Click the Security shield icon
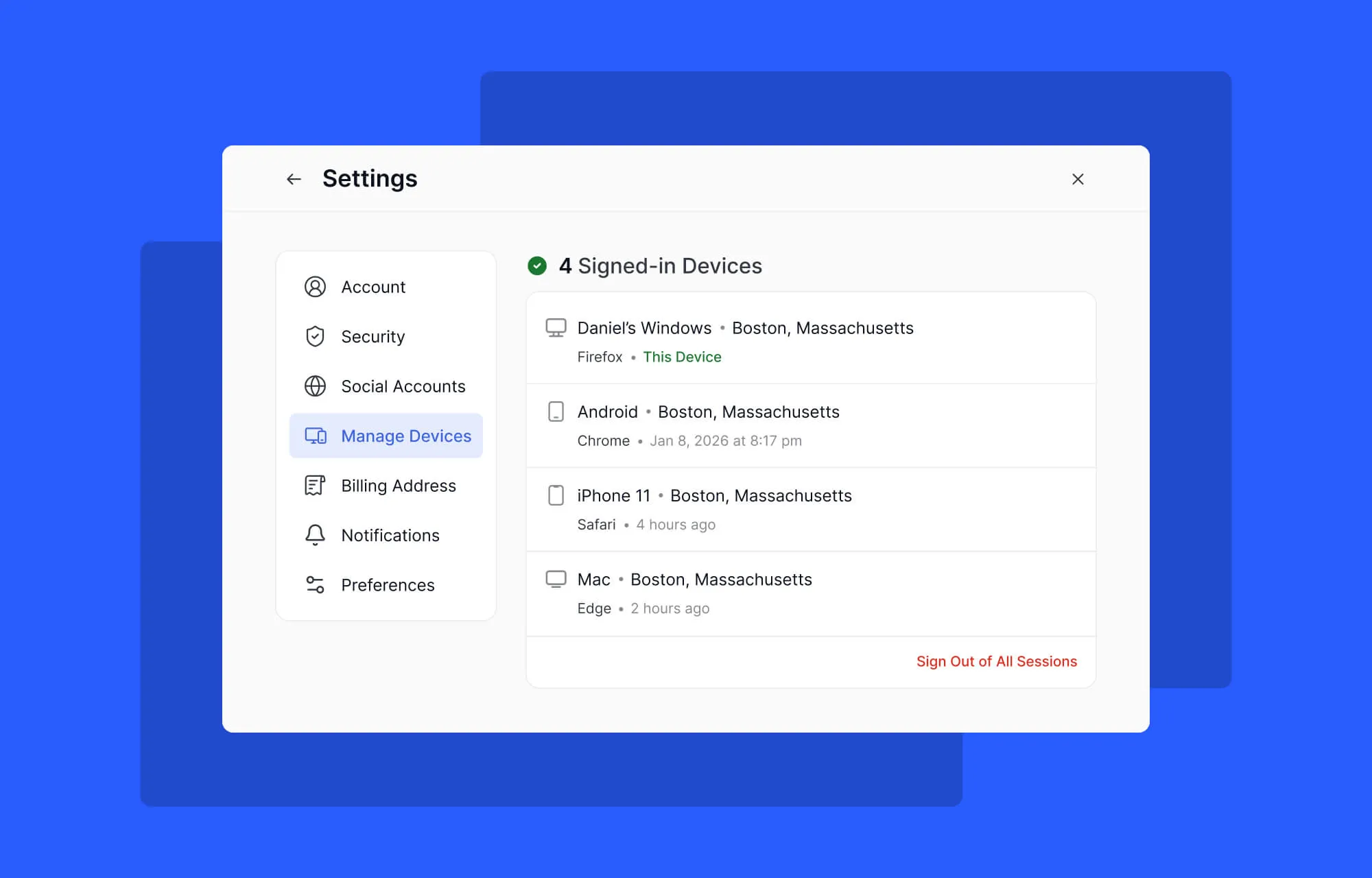The image size is (1372, 878). (315, 336)
